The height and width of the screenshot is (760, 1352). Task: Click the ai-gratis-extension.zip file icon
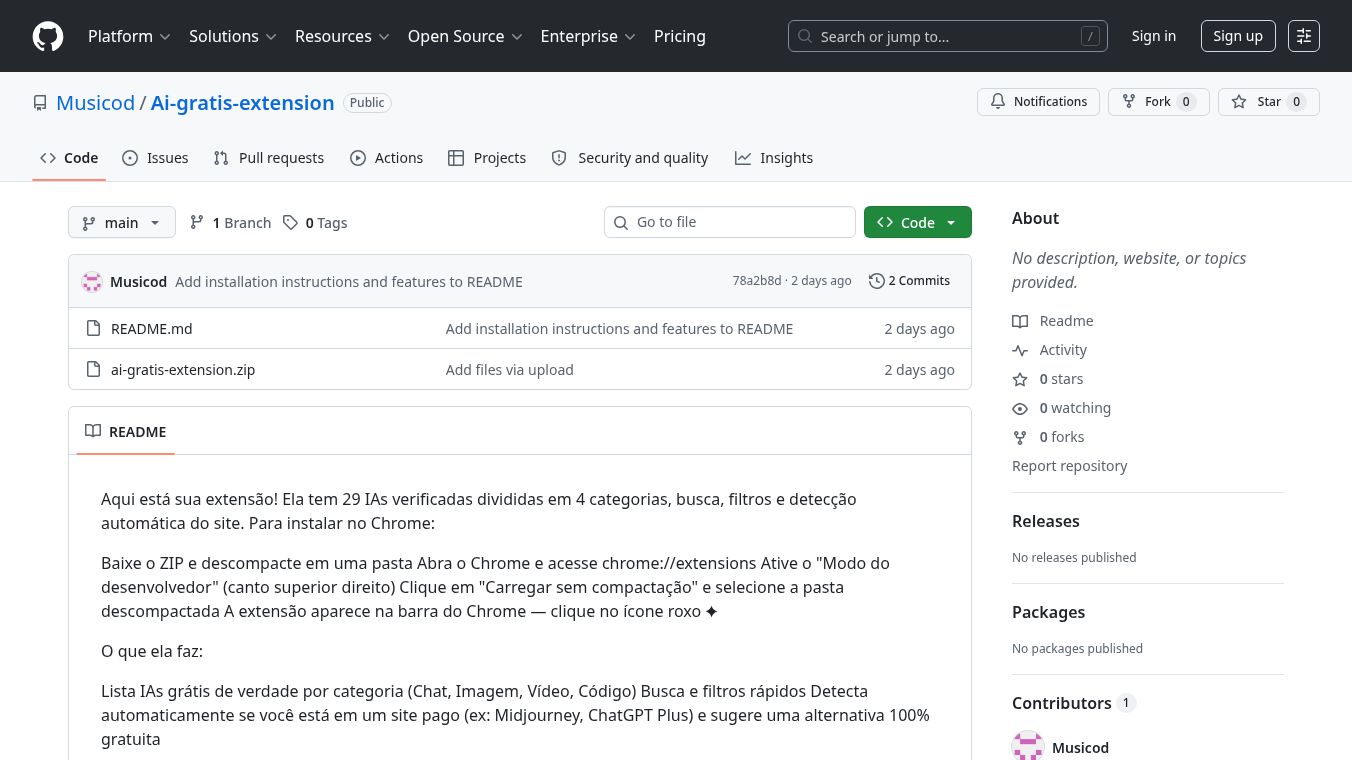93,370
